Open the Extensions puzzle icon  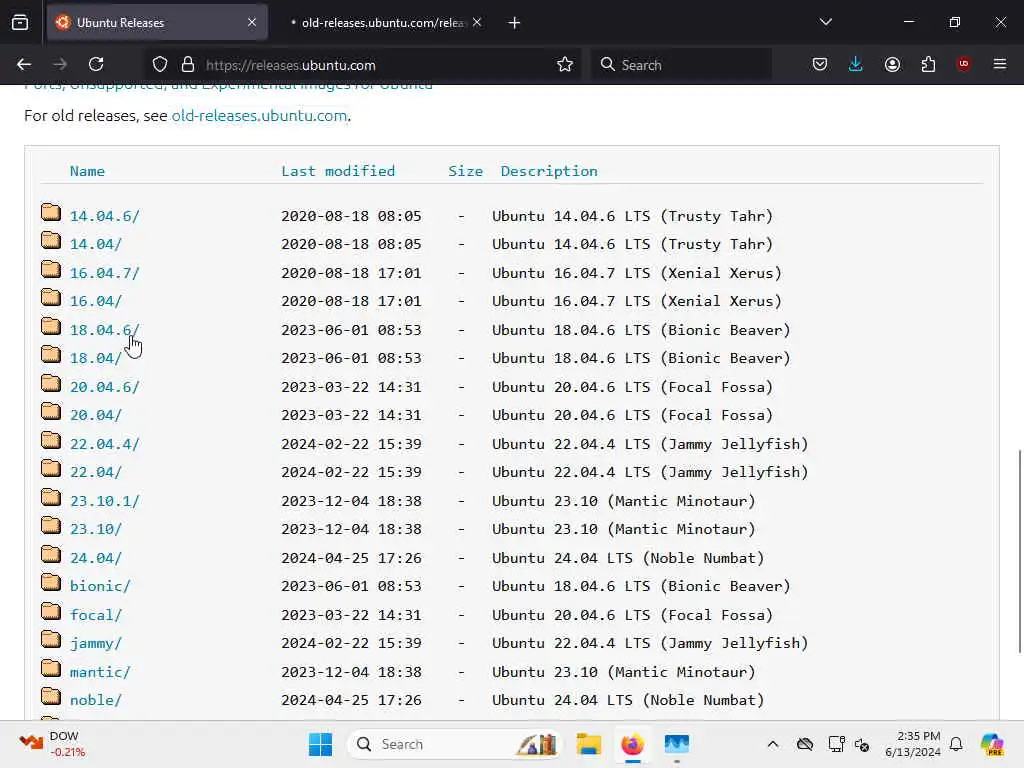(x=928, y=65)
